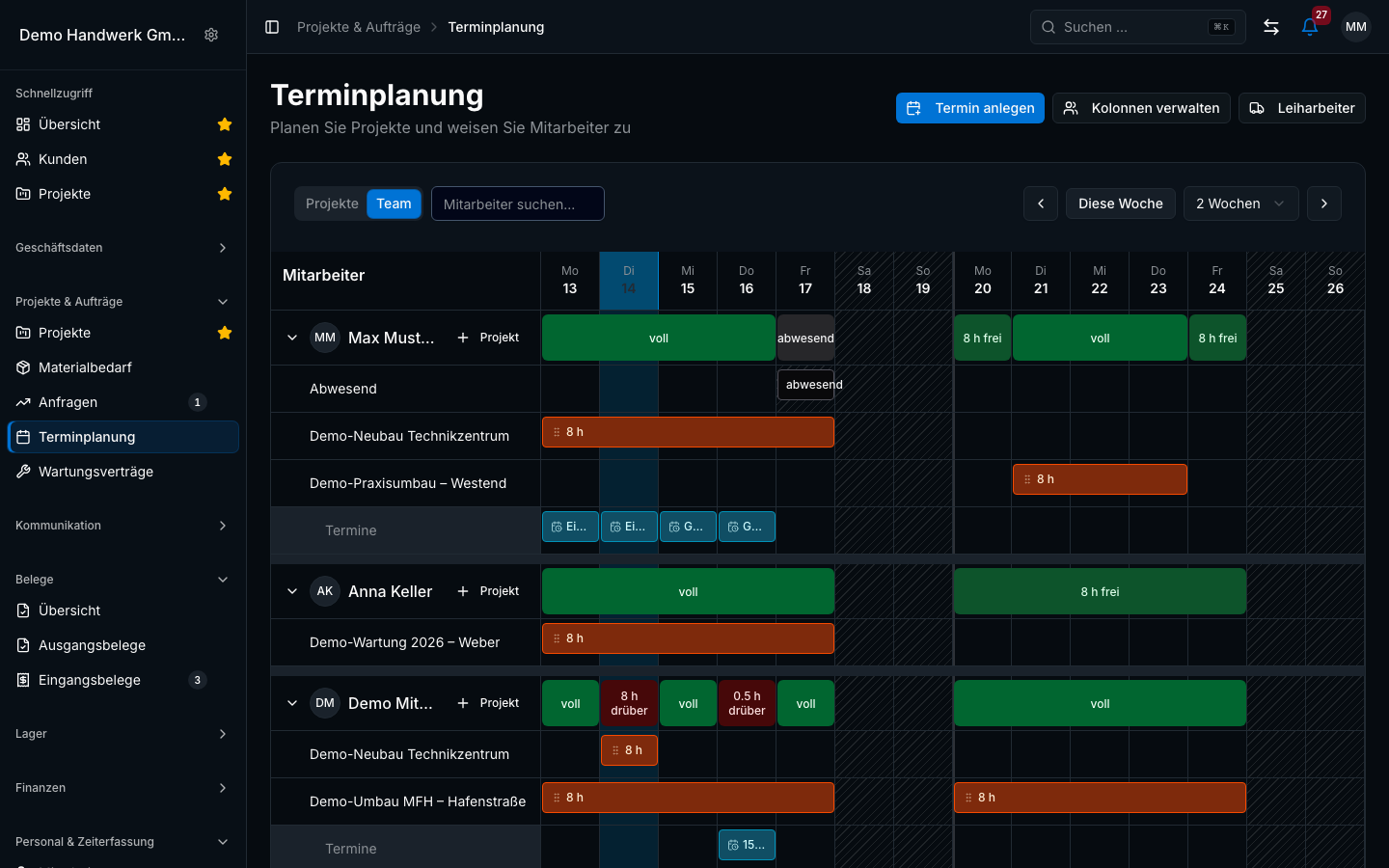This screenshot has height=868, width=1389.
Task: Open Materialbedarf in sidebar
Action: (123, 367)
